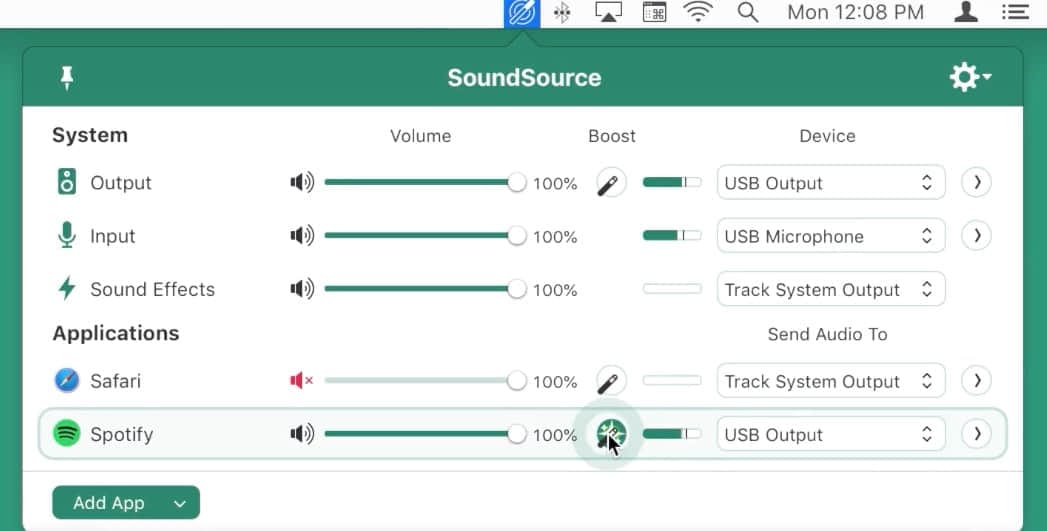This screenshot has height=531, width=1047.
Task: Disable the active Spotify boost button
Action: (611, 434)
